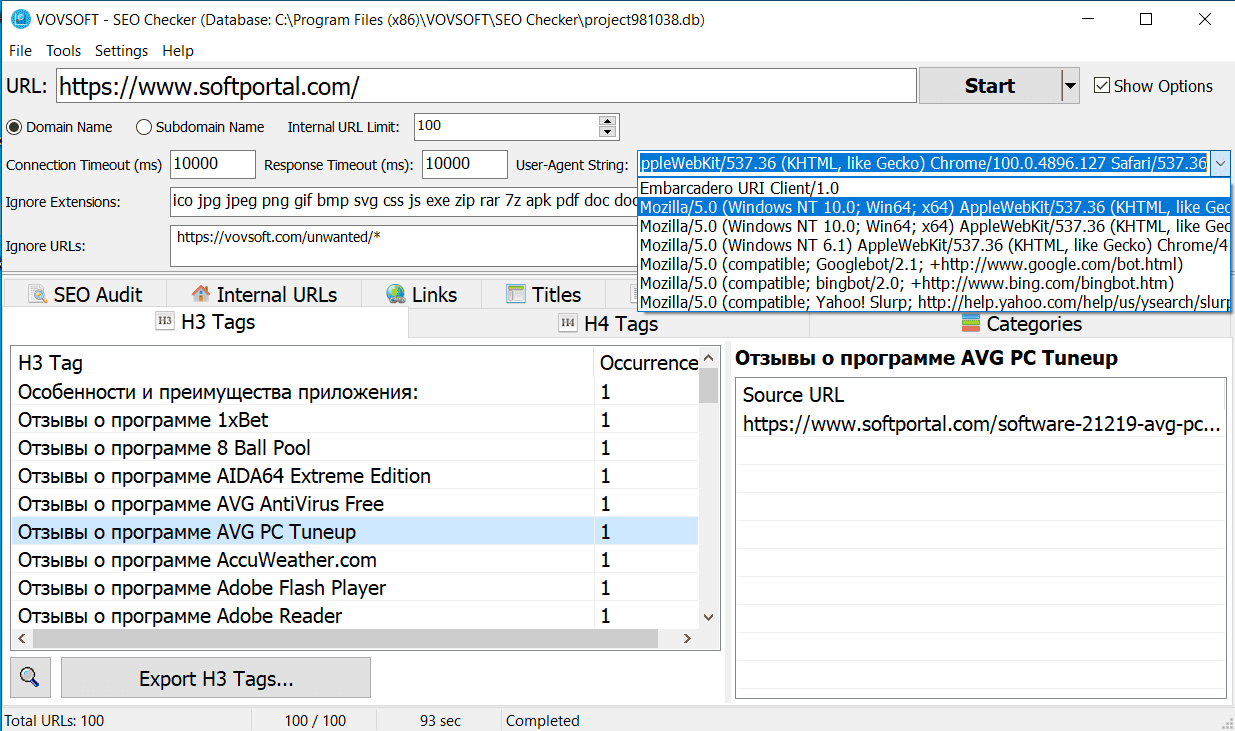Click the Links globe icon
The image size is (1235, 731).
point(396,294)
